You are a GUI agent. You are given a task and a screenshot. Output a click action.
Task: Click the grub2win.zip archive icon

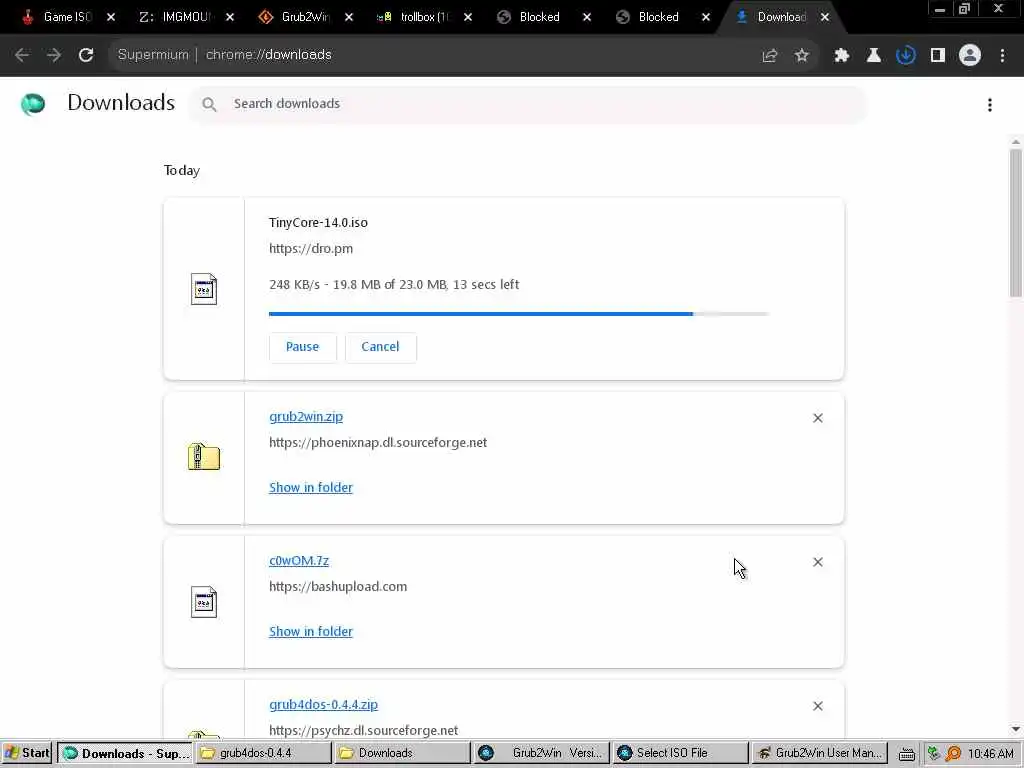[204, 456]
